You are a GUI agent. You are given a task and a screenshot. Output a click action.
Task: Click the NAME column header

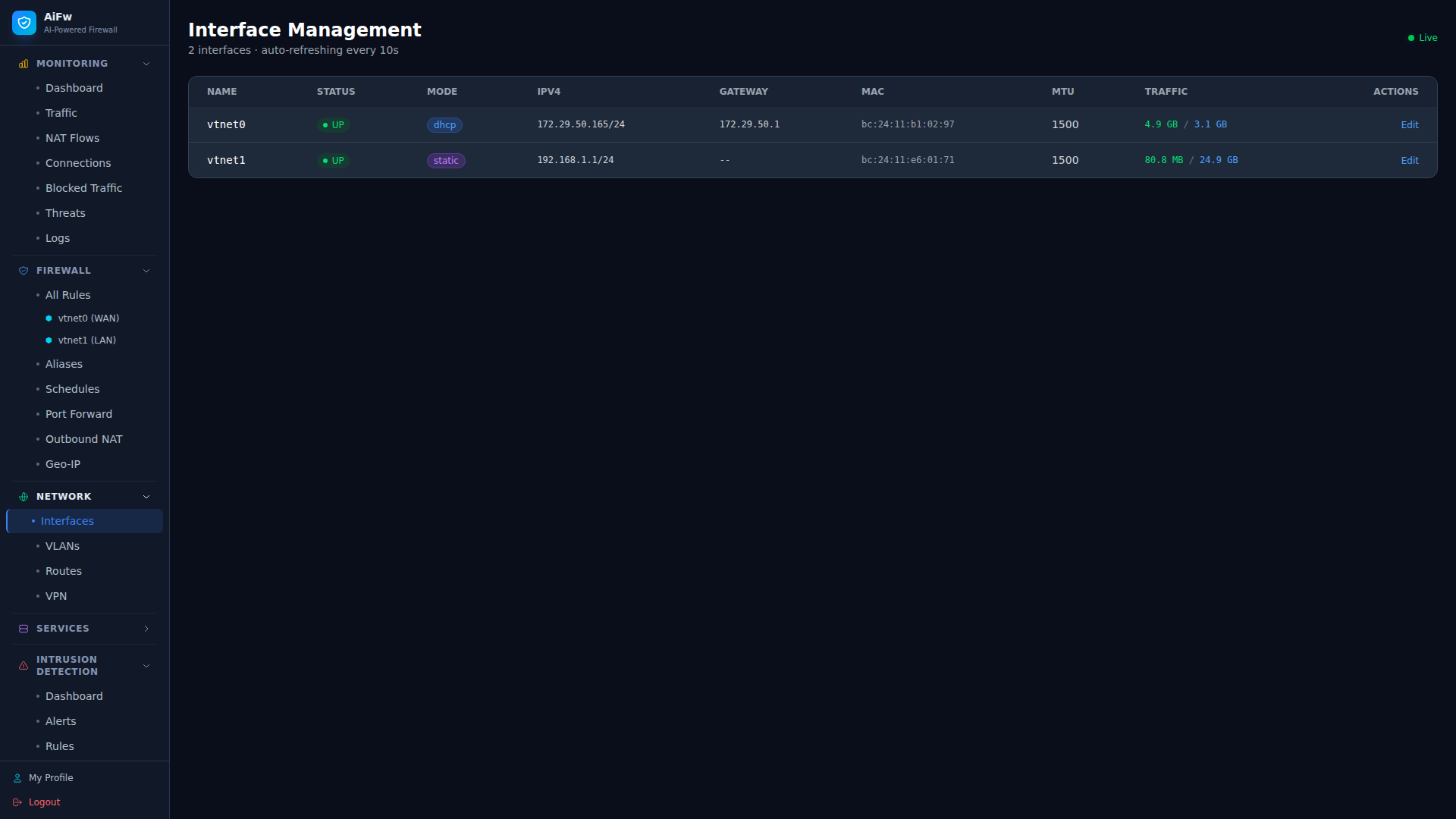pos(222,92)
